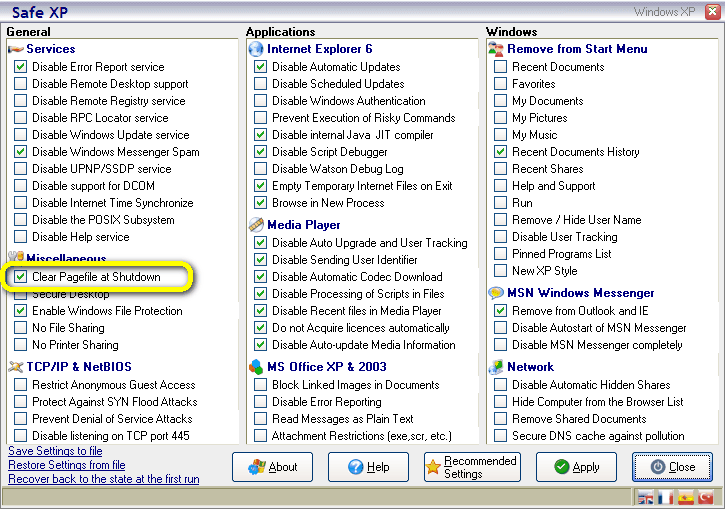
Task: Enable Disable Remote Desktop support
Action: (x=20, y=84)
